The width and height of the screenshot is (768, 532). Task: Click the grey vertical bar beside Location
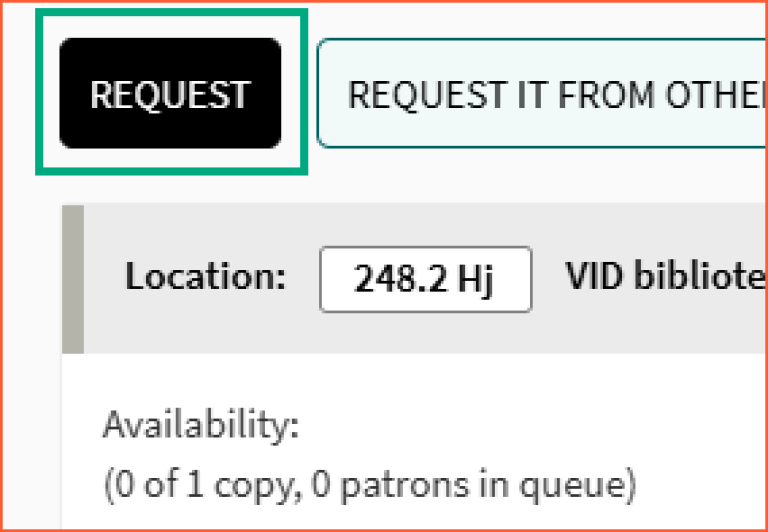point(73,279)
